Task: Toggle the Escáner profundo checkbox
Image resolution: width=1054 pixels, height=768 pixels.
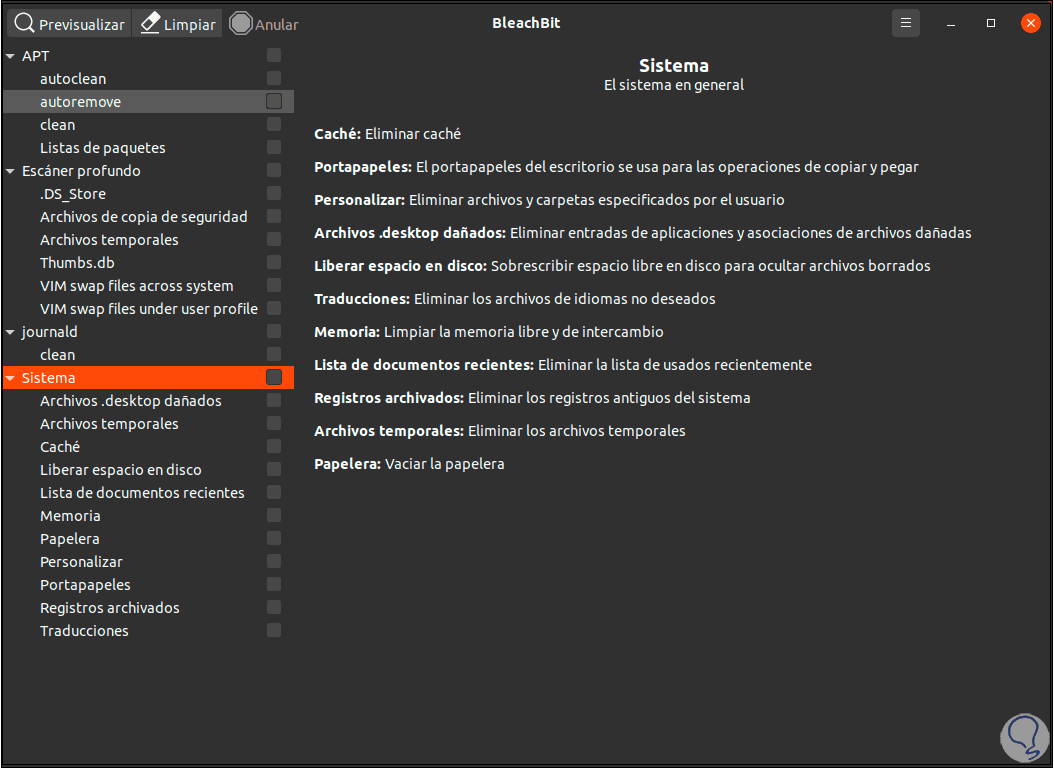Action: coord(274,170)
